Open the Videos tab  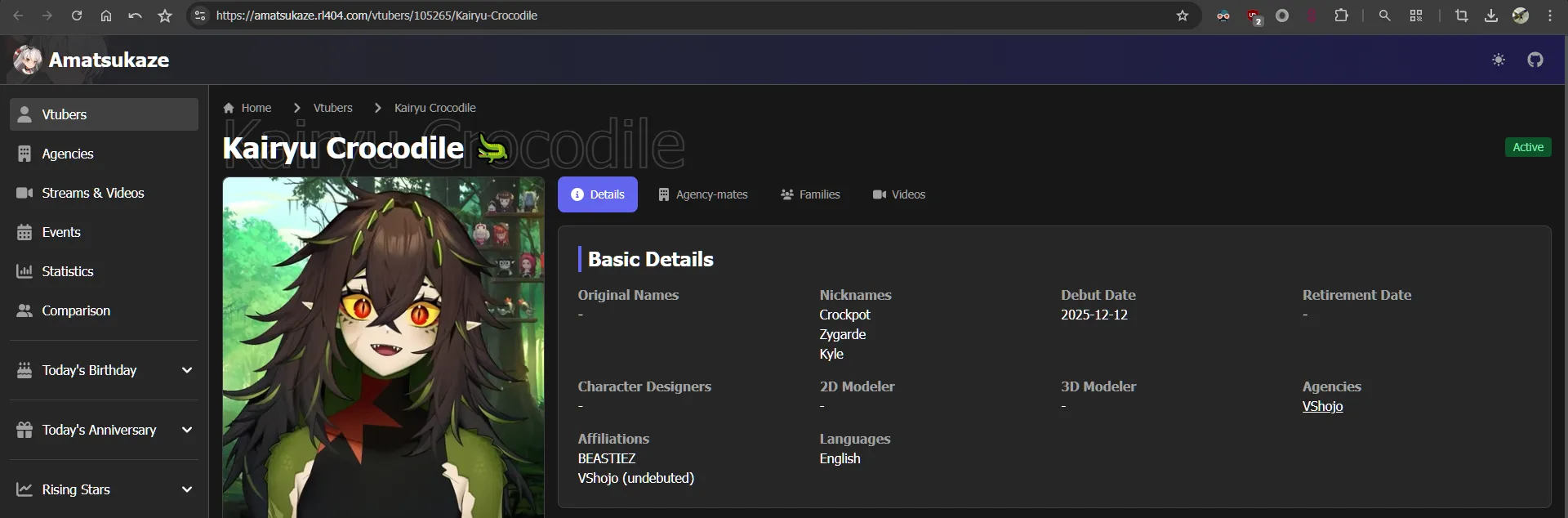pos(899,194)
